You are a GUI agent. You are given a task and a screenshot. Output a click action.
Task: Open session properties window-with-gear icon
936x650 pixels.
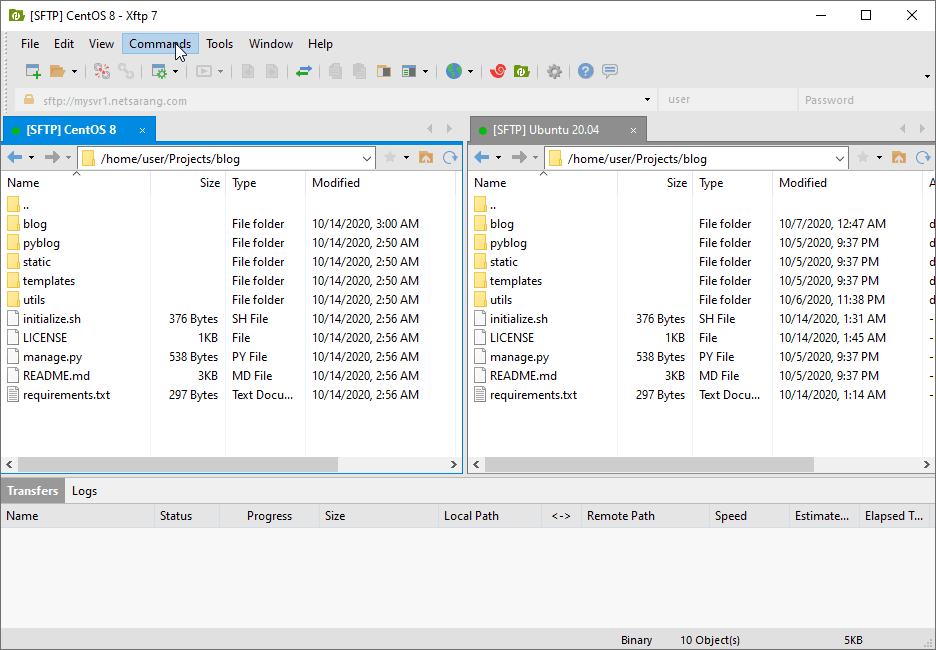(159, 72)
